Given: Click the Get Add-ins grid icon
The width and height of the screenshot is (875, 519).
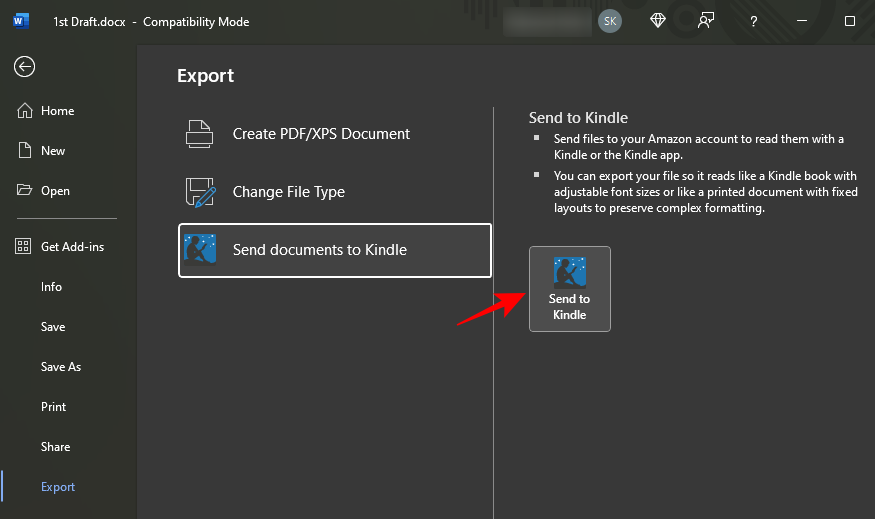Looking at the screenshot, I should click(x=23, y=246).
